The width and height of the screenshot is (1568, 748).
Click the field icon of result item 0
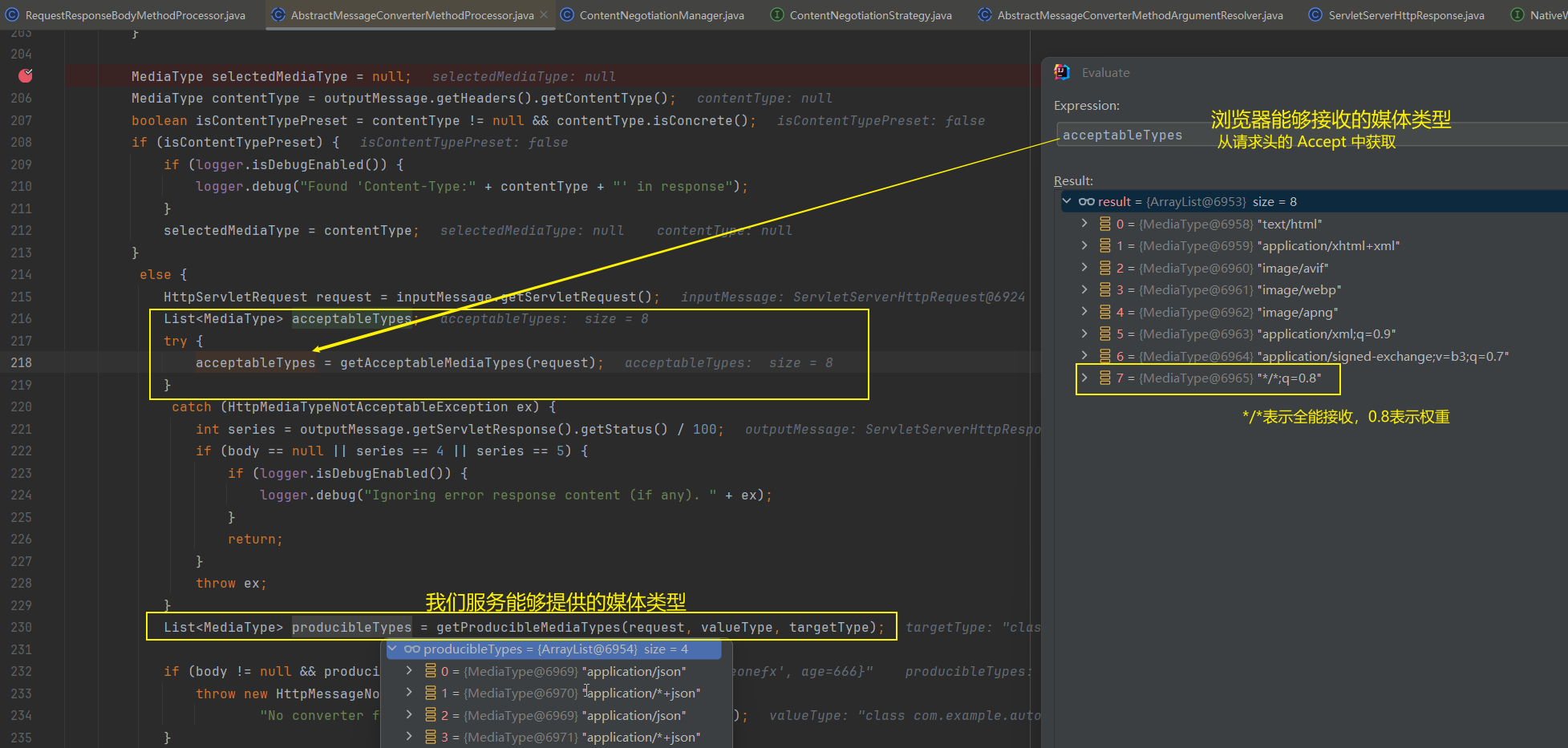click(1105, 224)
